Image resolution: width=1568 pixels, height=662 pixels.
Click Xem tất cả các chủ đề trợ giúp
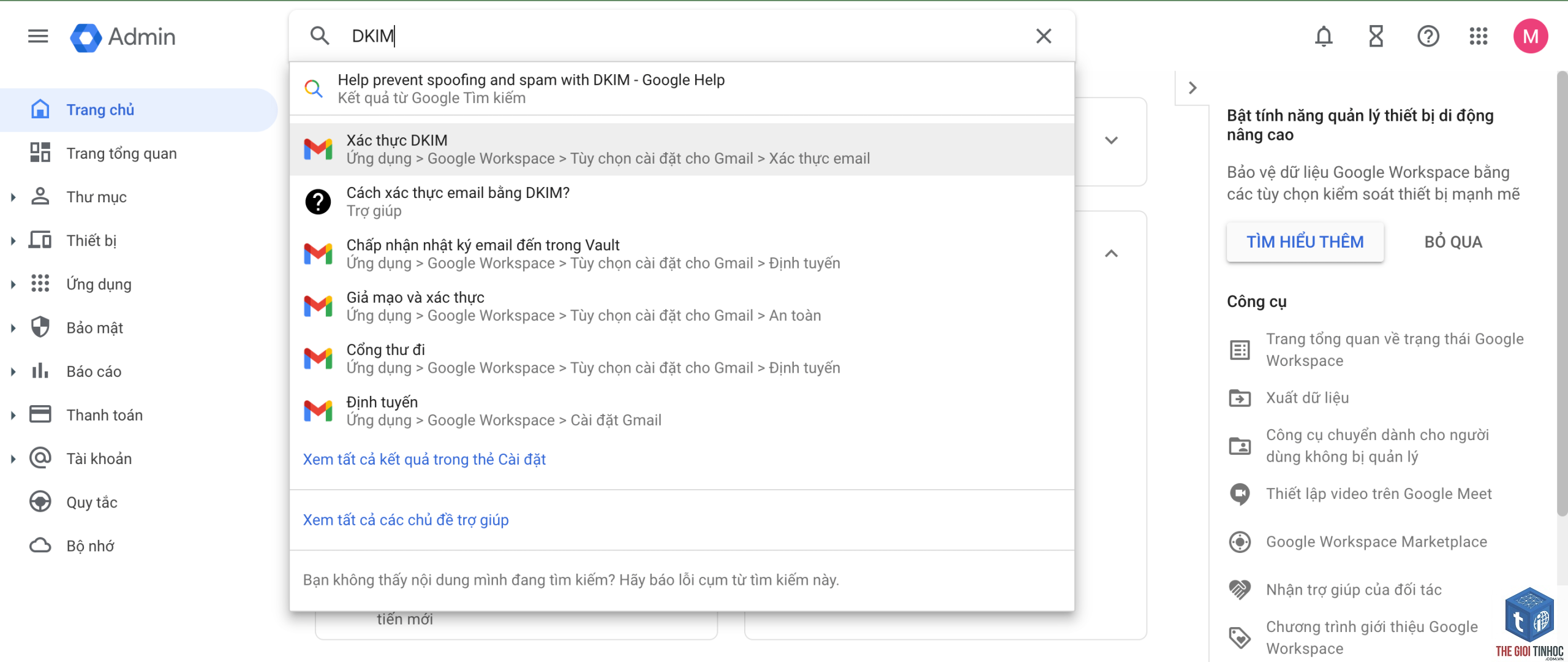click(405, 520)
